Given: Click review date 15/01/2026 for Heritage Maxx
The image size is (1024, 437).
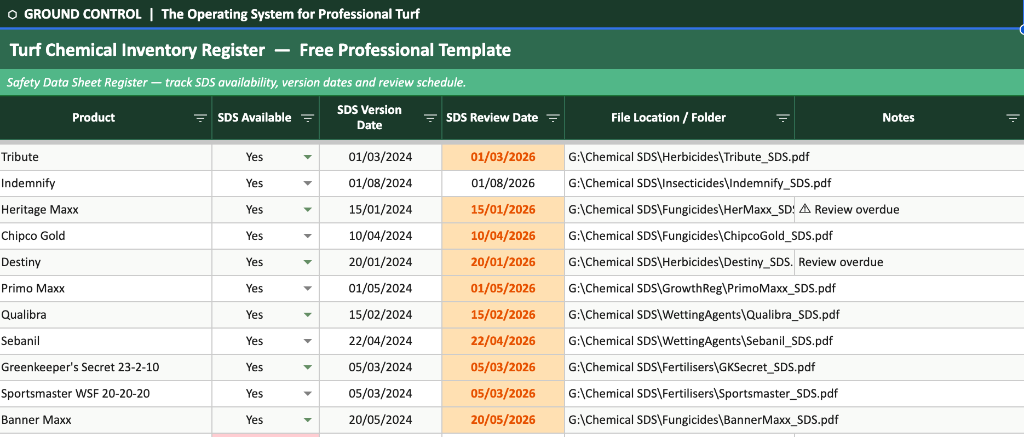Looking at the screenshot, I should click(503, 210).
